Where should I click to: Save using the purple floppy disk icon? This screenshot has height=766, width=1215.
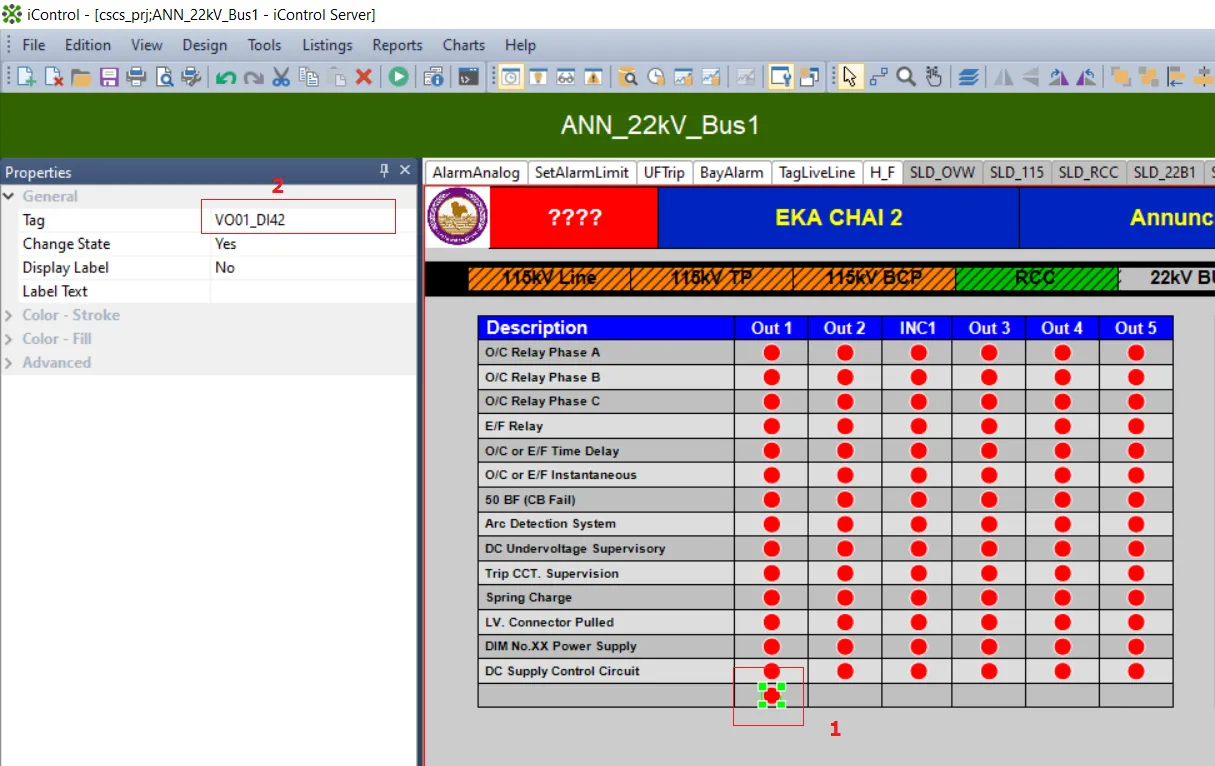[x=109, y=77]
